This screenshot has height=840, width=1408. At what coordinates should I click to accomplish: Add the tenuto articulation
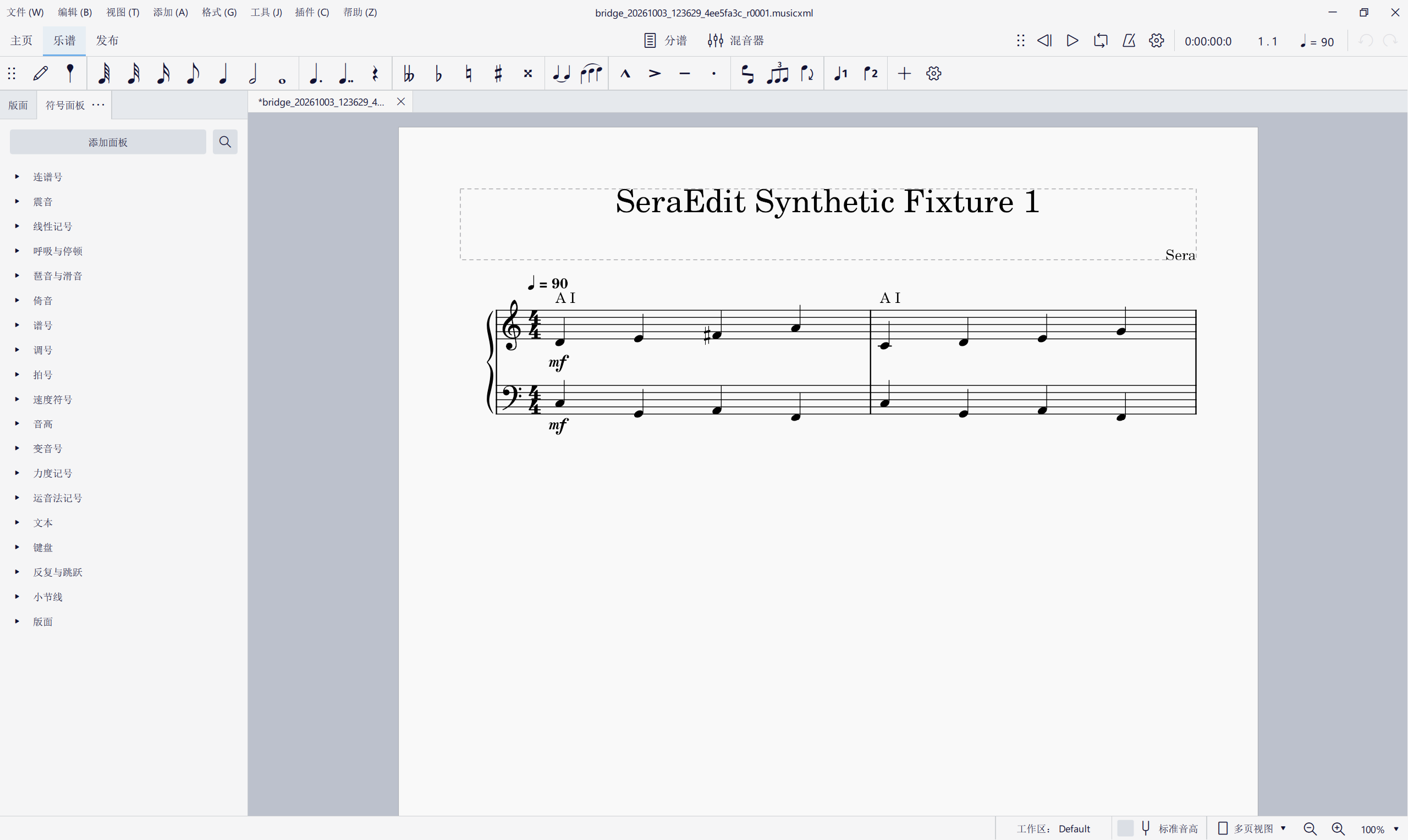click(685, 74)
